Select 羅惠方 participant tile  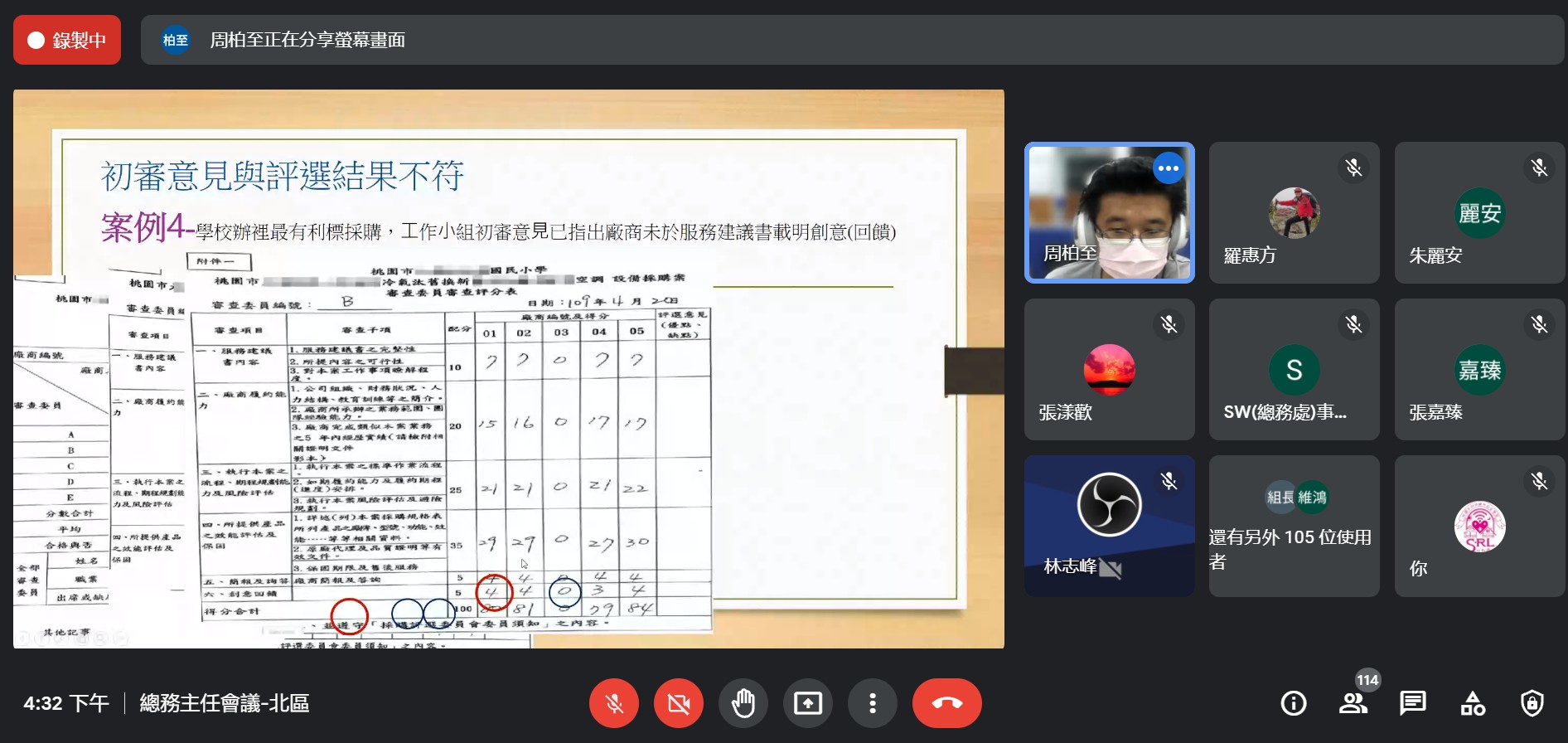[1294, 212]
